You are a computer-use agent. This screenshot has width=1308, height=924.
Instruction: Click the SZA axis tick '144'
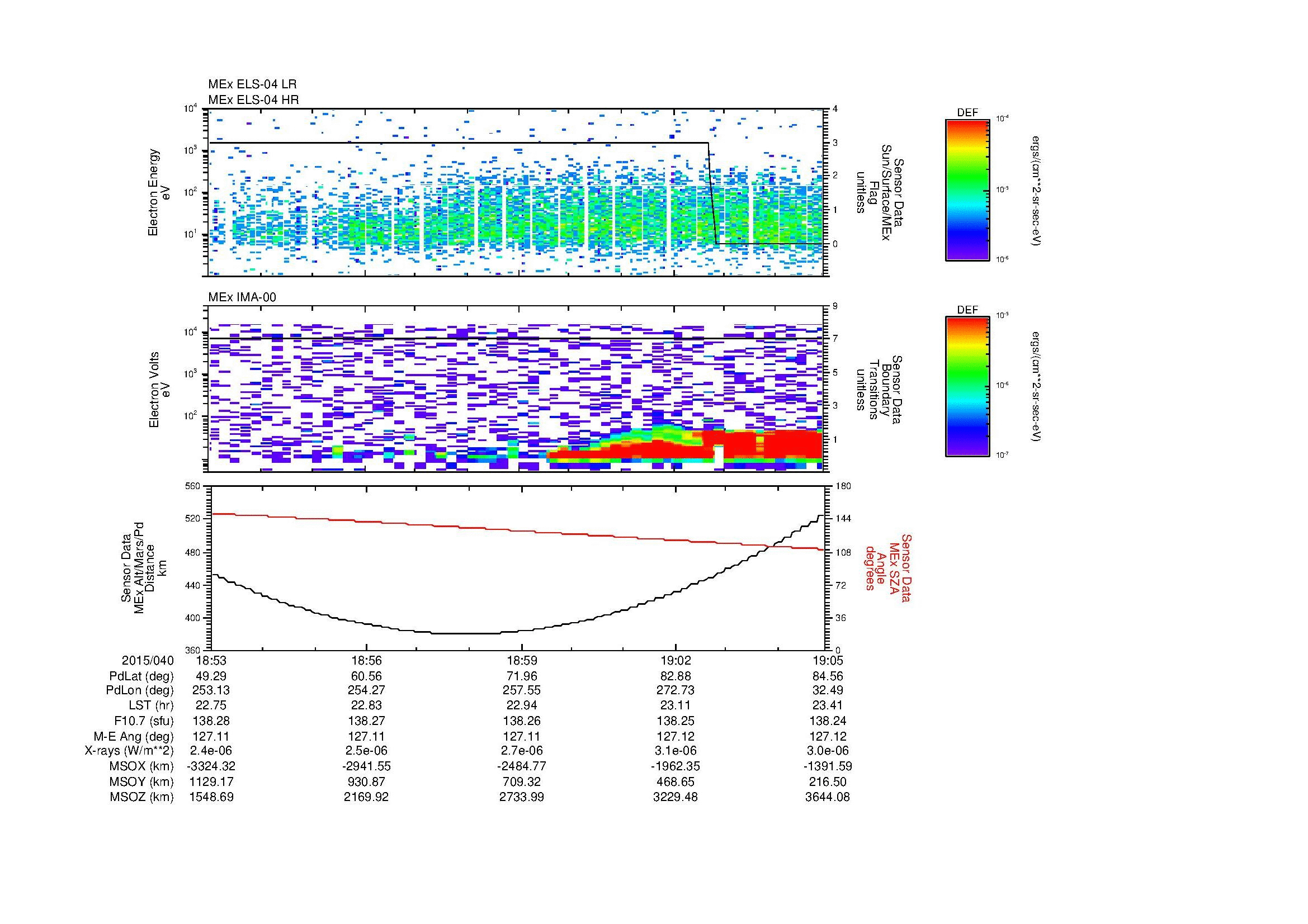[x=843, y=519]
